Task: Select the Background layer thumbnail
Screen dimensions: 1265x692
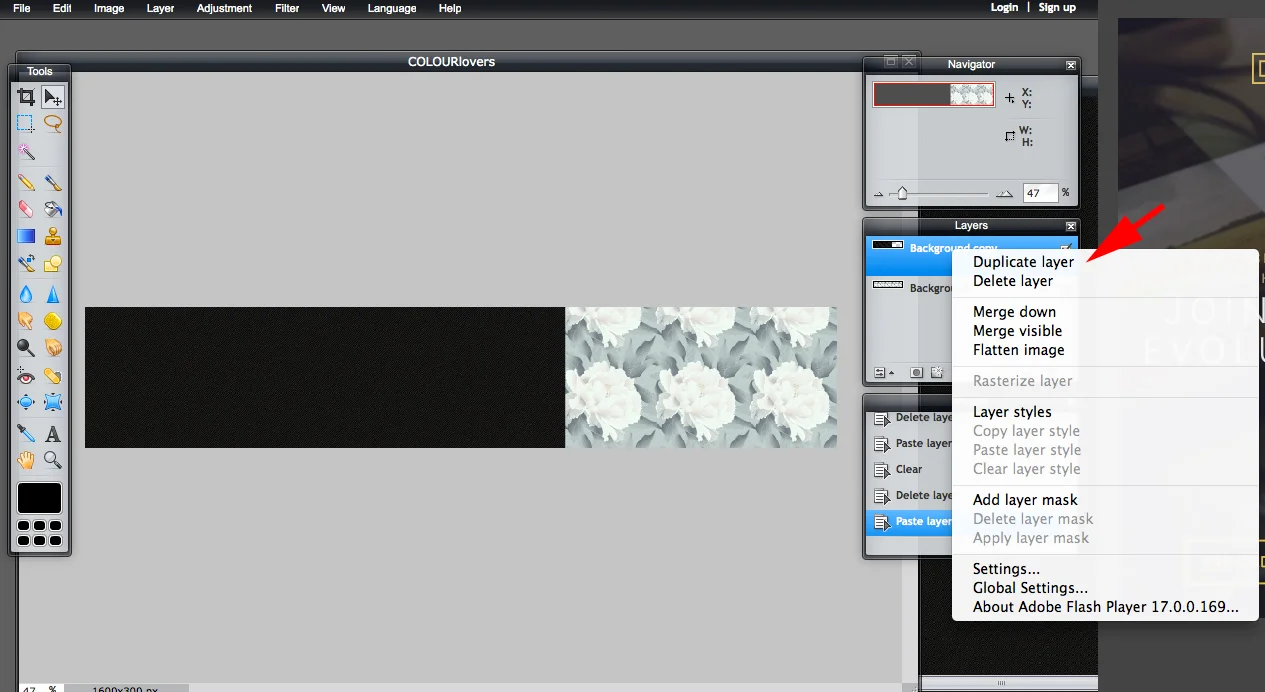Action: (x=887, y=285)
